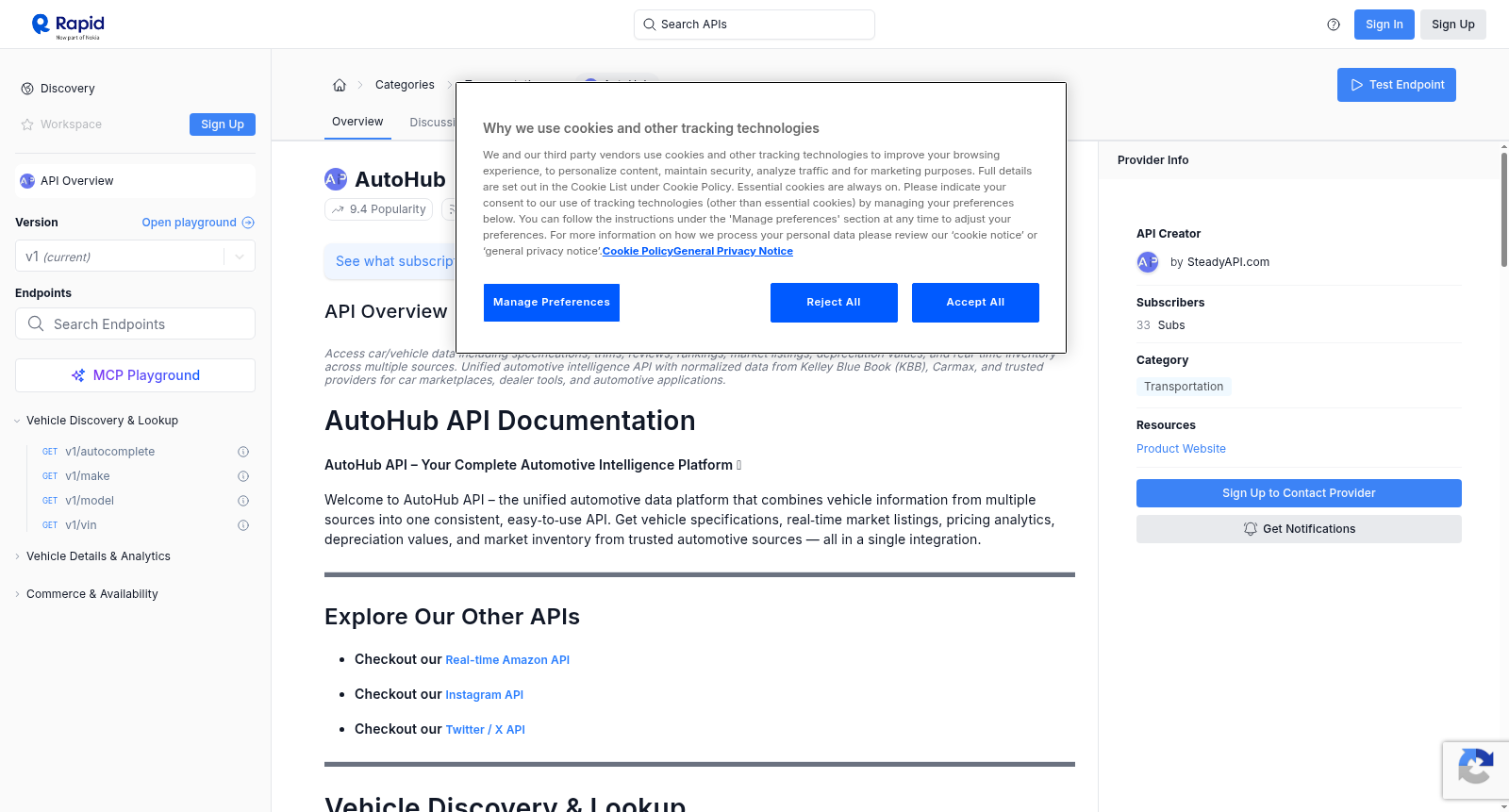The image size is (1509, 812).
Task: Click the Sign Up button in the header
Action: (x=1452, y=25)
